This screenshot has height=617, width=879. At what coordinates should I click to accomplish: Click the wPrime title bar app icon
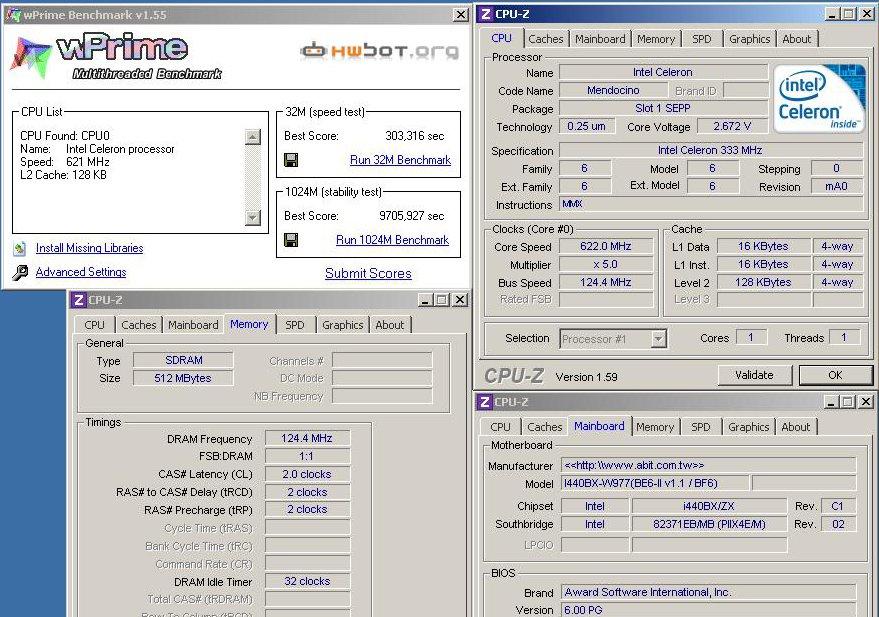(x=13, y=15)
